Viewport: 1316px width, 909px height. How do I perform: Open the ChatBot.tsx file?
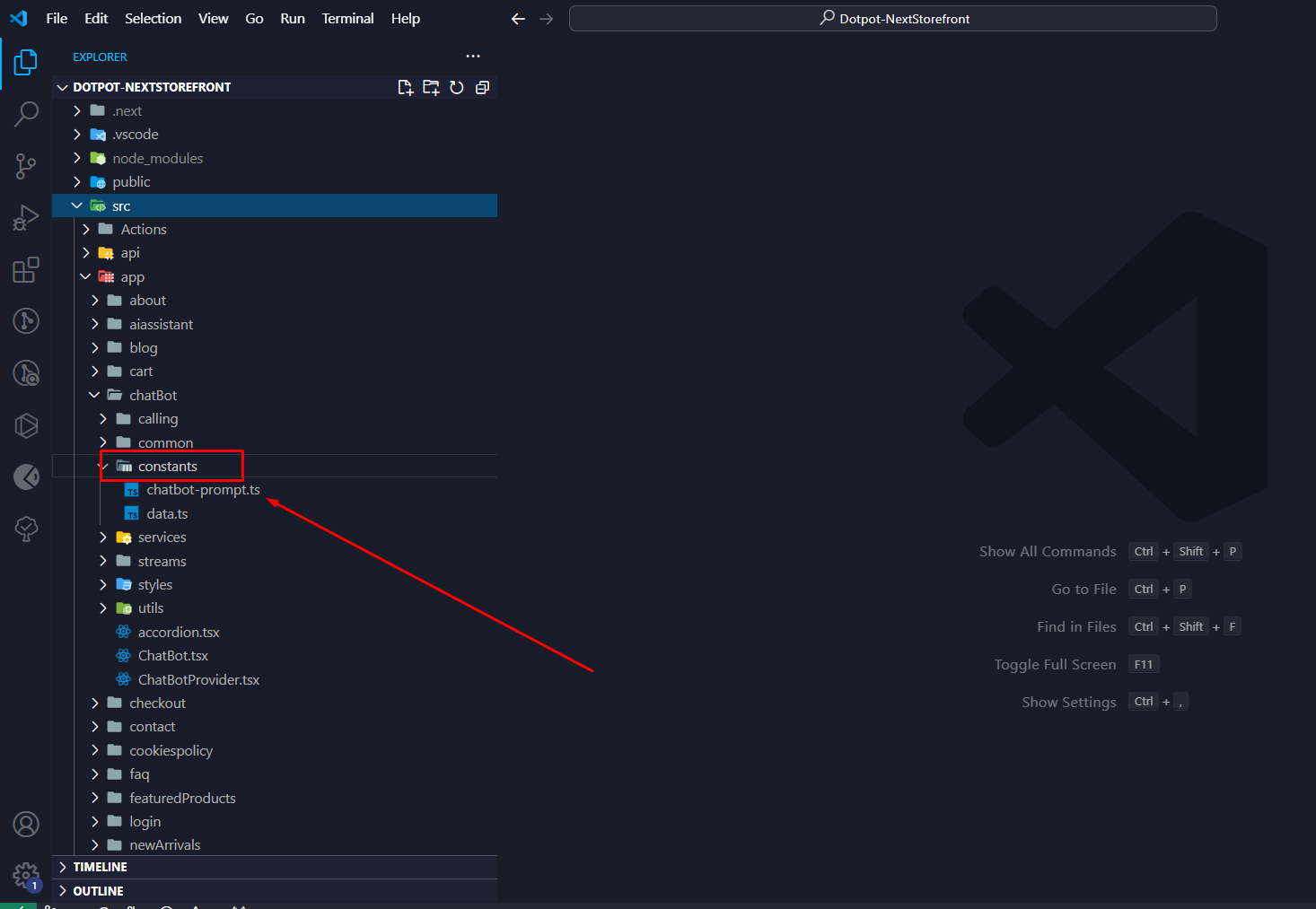click(x=275, y=656)
